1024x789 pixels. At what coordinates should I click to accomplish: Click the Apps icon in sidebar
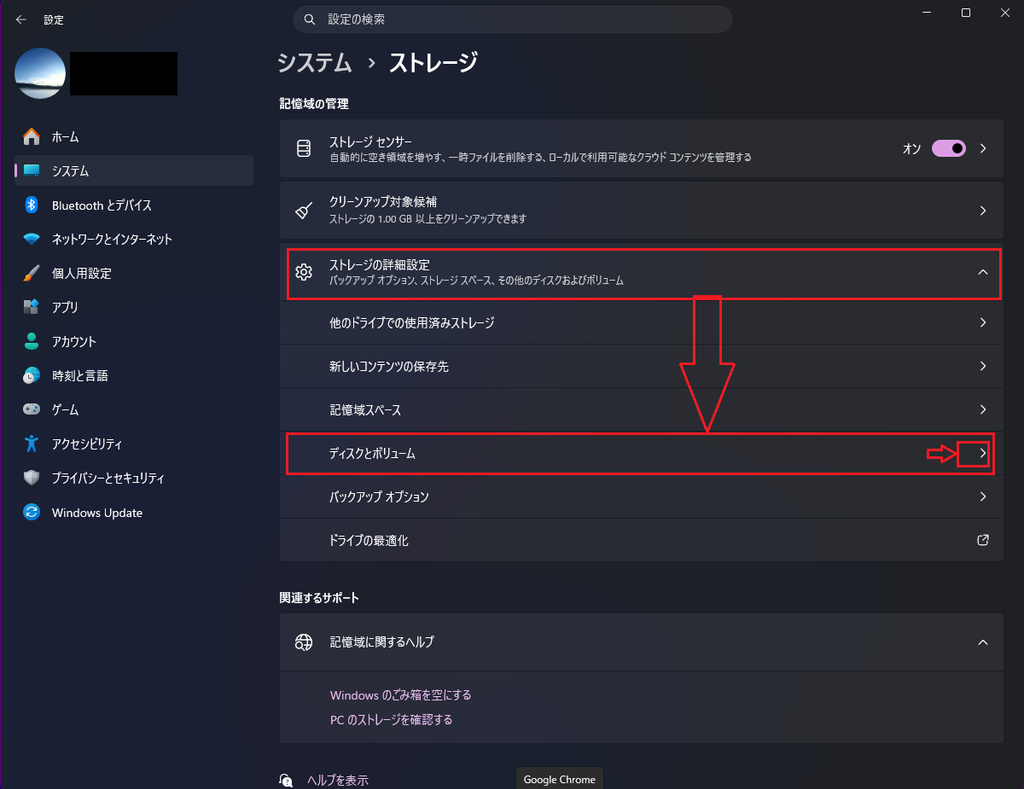tap(31, 307)
